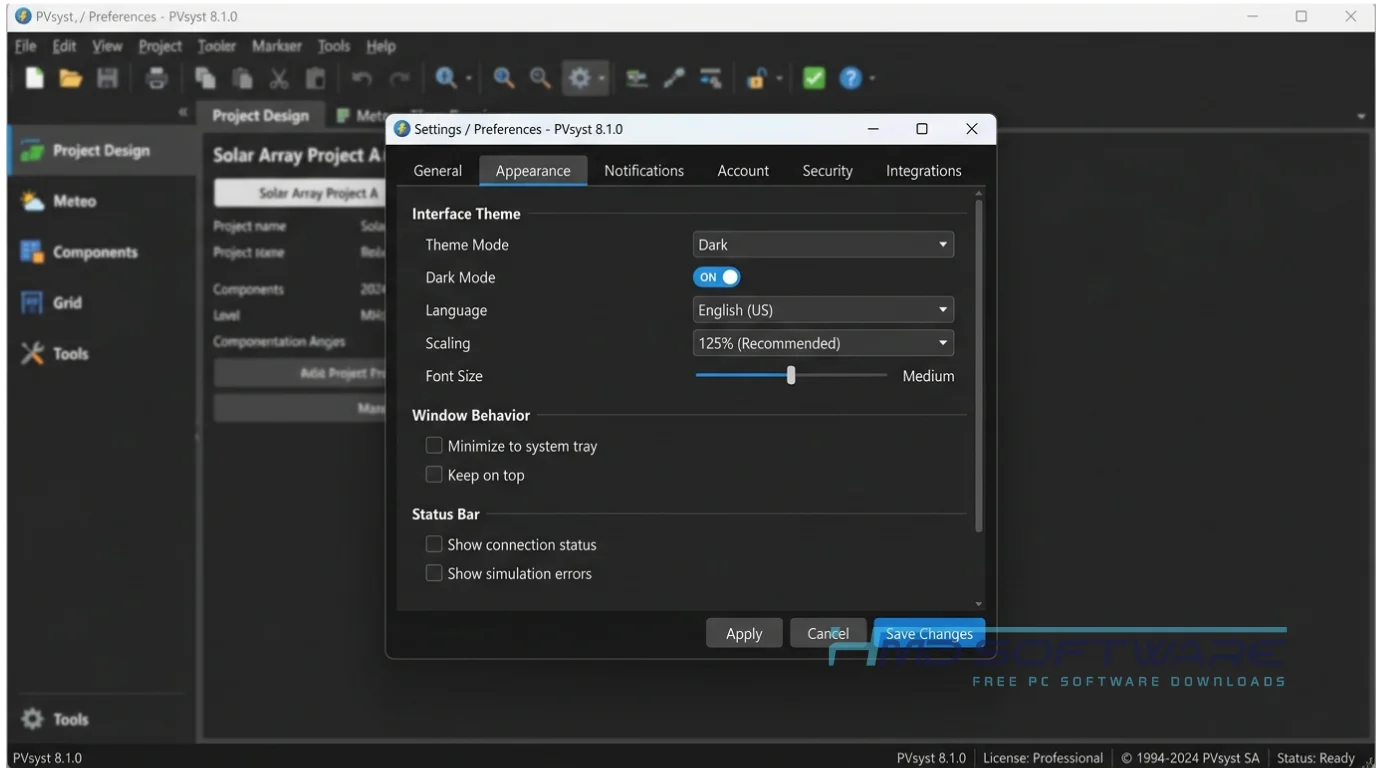Click the blue search magnifier icon
The image size is (1376, 768).
pos(446,78)
